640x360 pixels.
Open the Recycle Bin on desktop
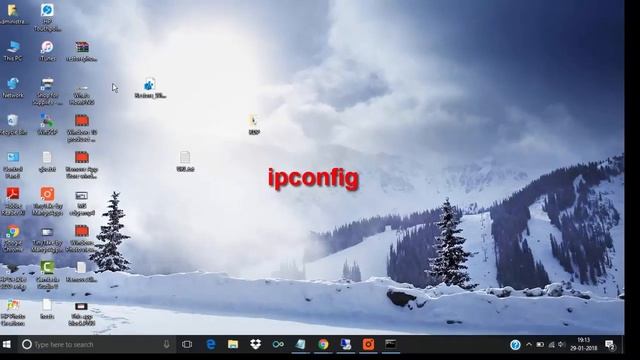pos(13,124)
